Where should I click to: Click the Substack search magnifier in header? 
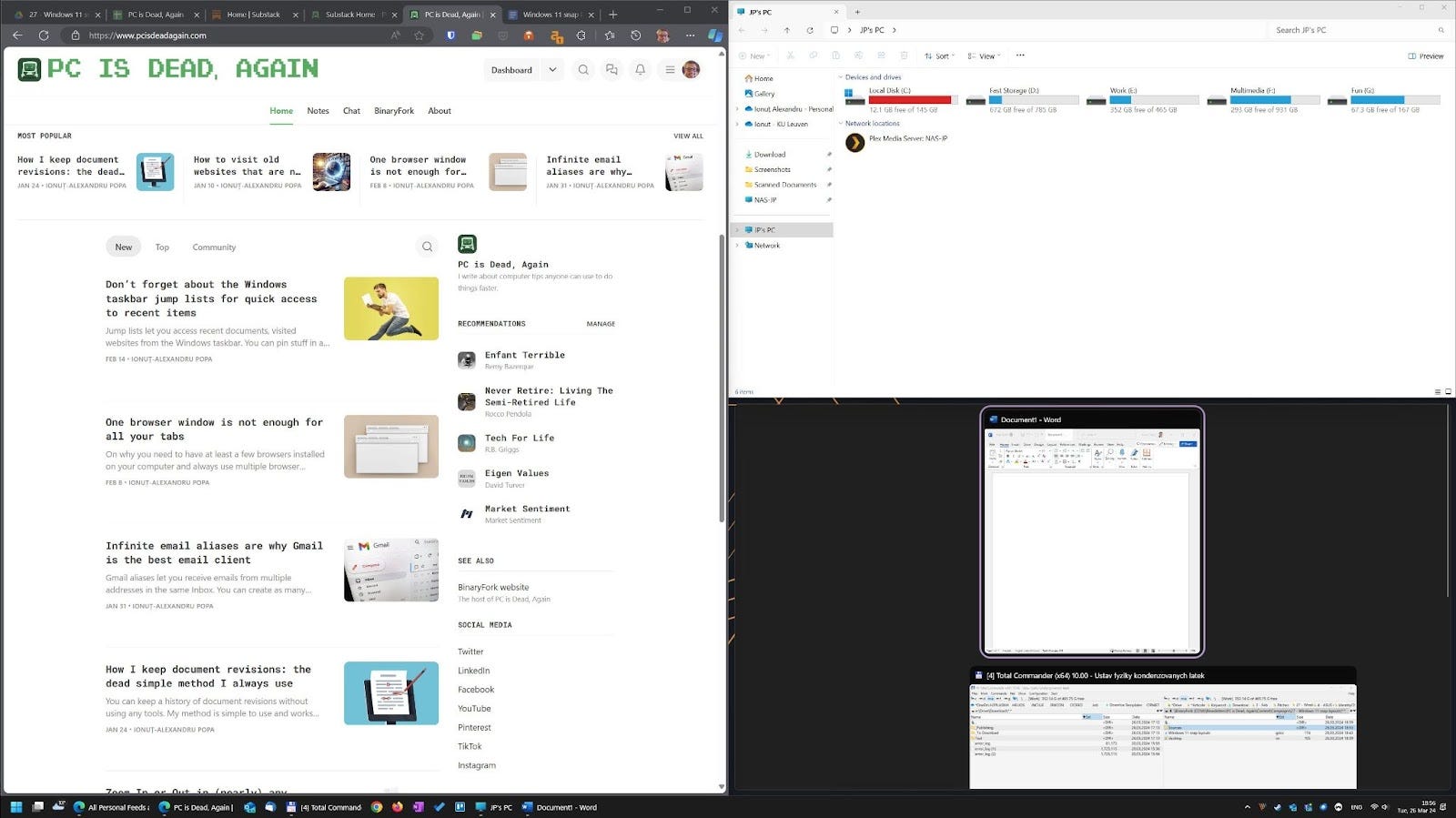point(583,70)
